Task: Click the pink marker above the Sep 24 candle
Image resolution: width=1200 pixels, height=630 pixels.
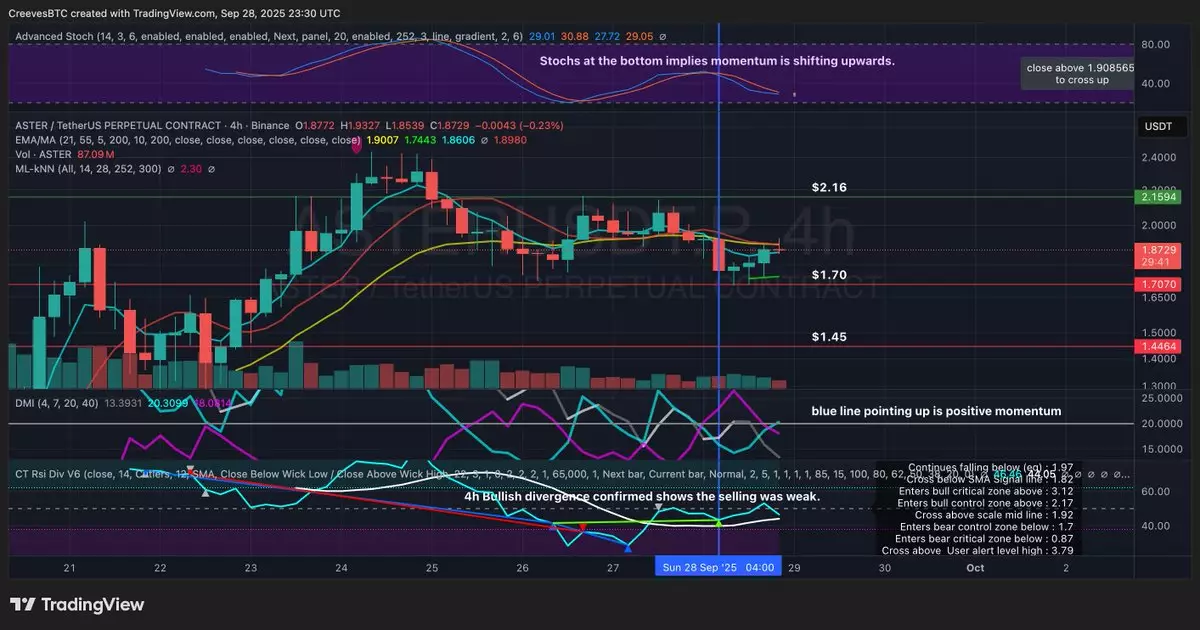Action: (357, 135)
